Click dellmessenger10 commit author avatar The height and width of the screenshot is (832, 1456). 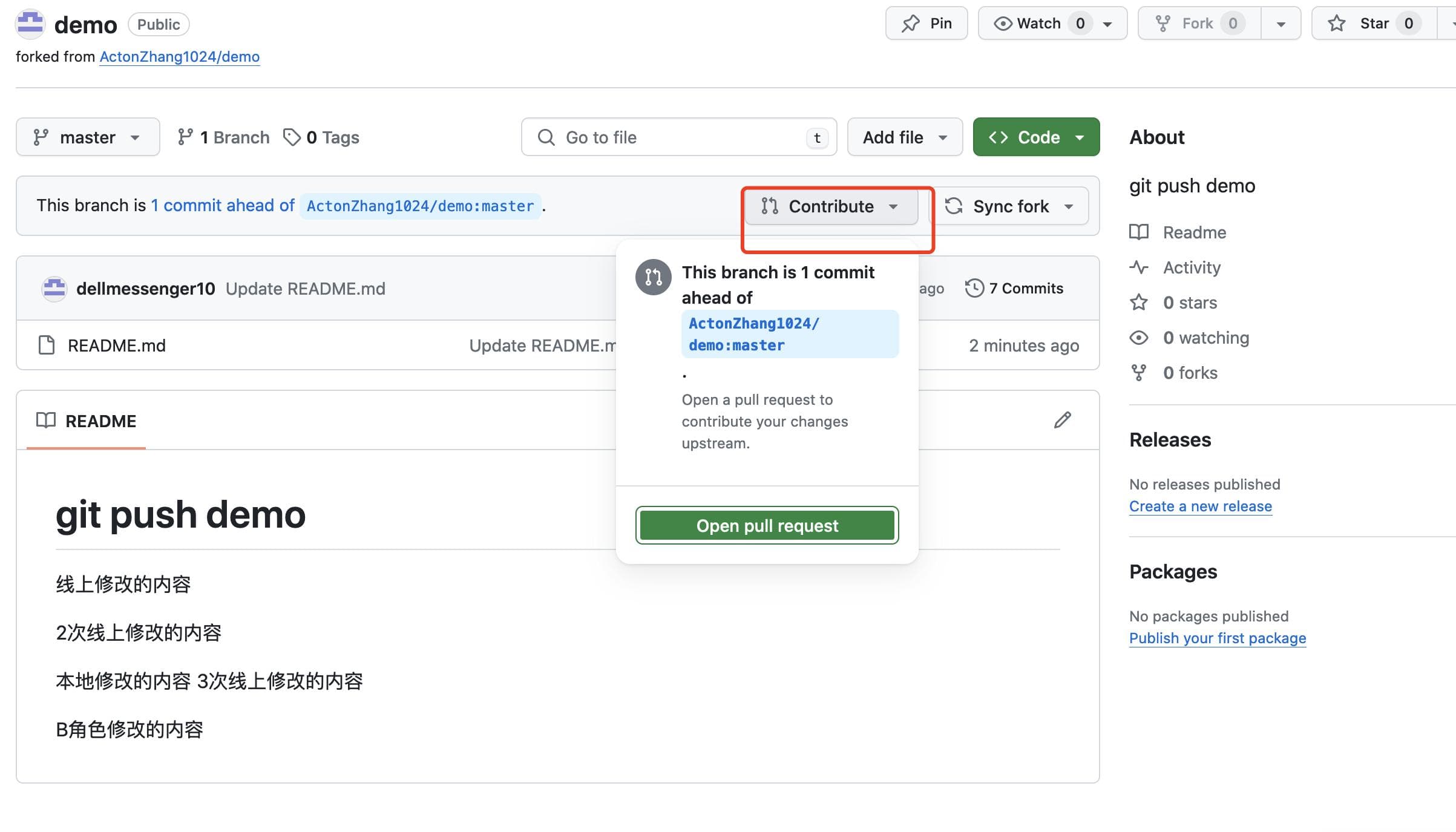pyautogui.click(x=54, y=289)
